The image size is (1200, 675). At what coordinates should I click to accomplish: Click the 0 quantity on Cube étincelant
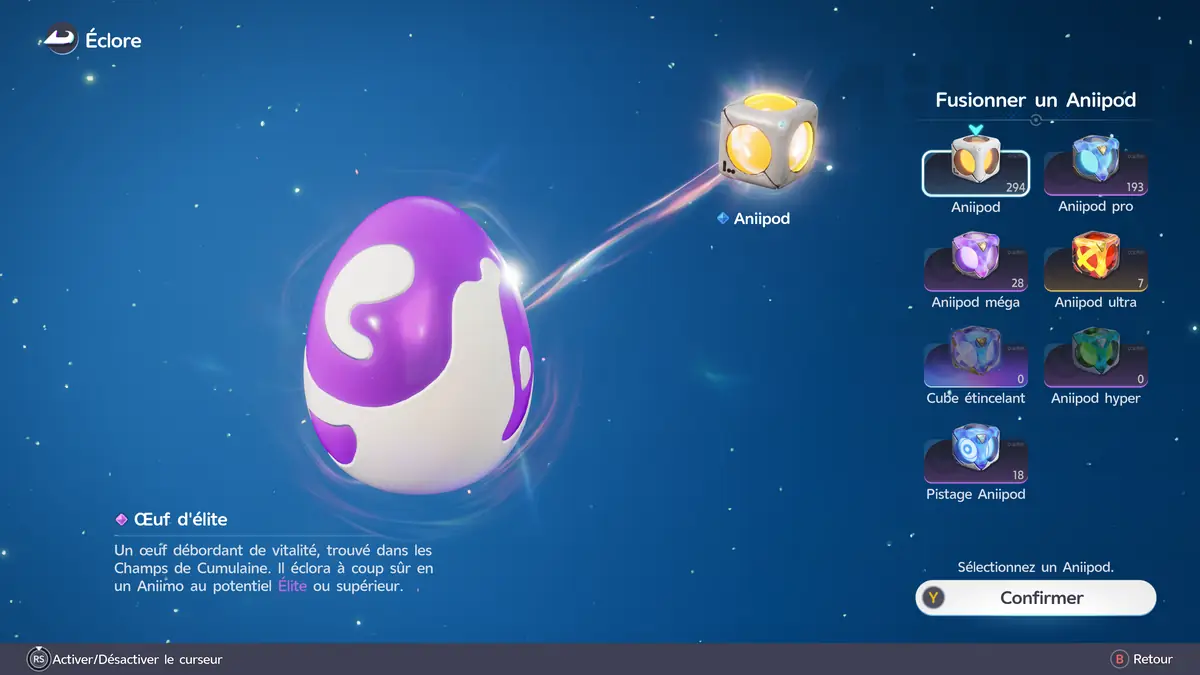1020,379
